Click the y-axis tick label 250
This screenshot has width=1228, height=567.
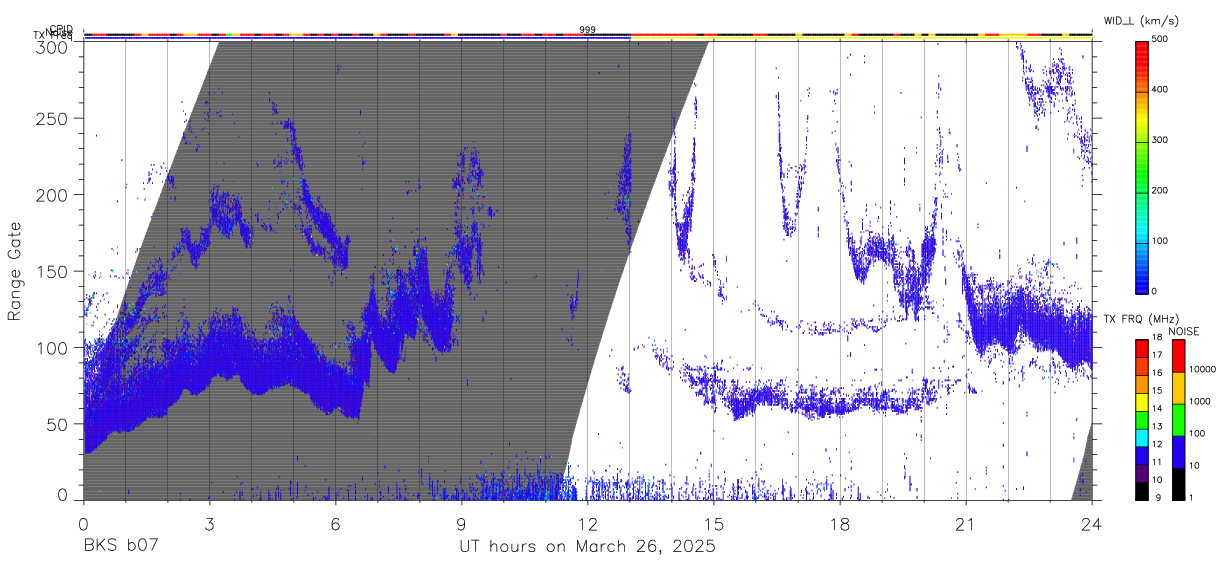point(54,118)
